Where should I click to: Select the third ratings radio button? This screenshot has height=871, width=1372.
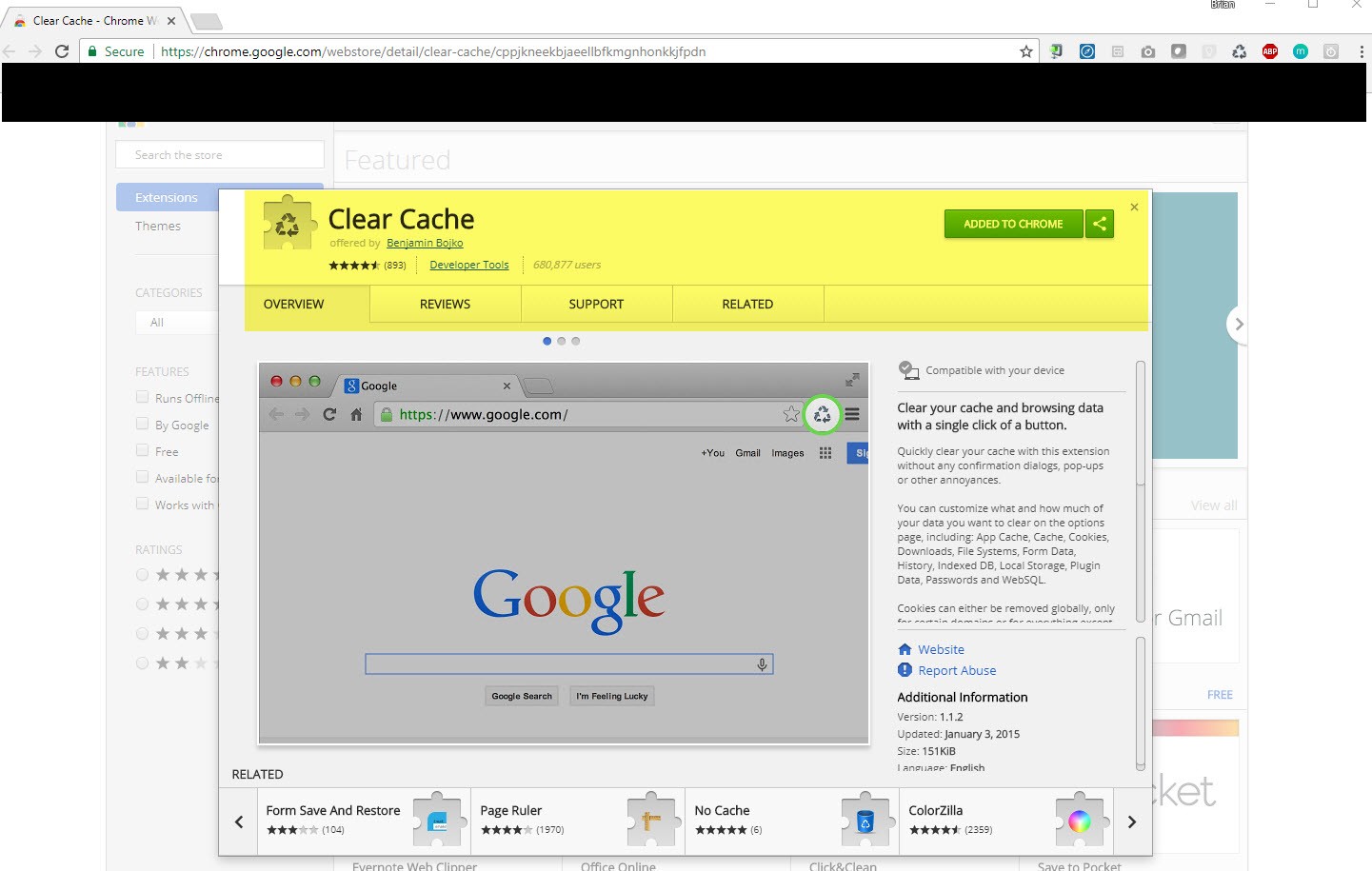(142, 634)
